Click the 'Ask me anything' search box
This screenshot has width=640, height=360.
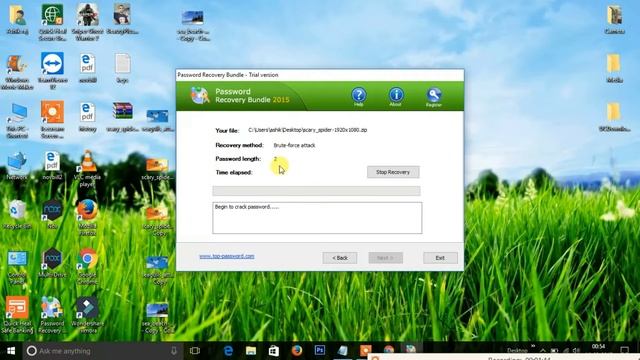(x=102, y=351)
